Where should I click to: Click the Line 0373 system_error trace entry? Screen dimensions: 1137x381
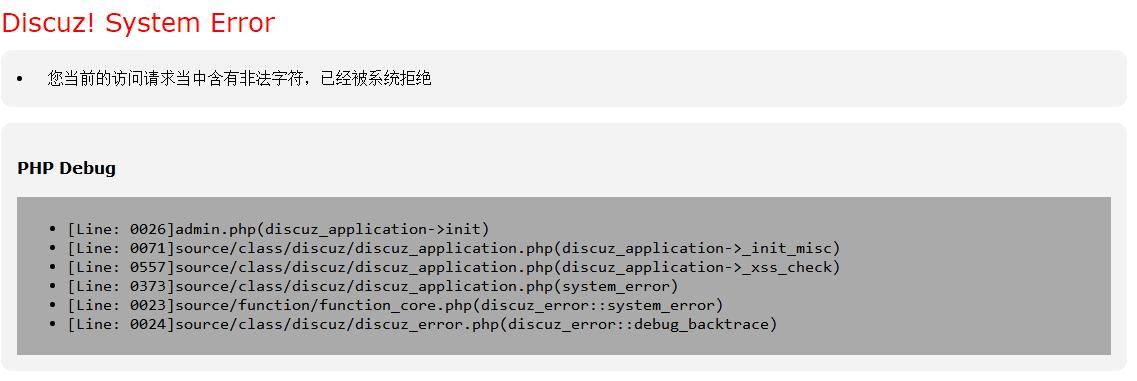tap(373, 286)
